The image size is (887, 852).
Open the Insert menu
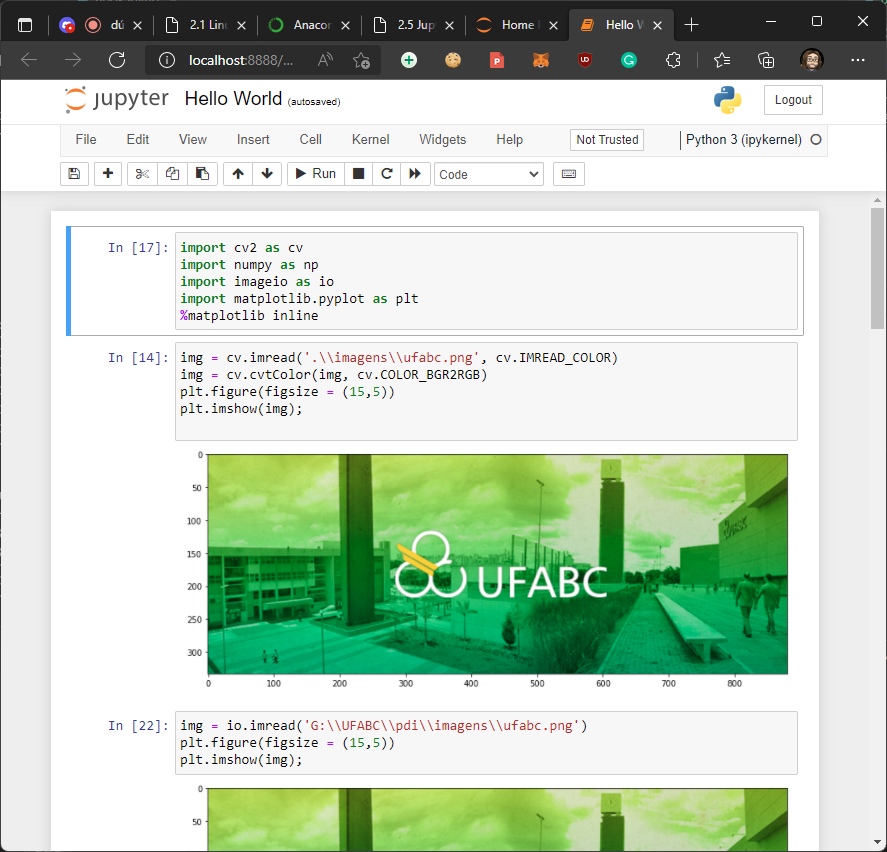click(x=253, y=140)
